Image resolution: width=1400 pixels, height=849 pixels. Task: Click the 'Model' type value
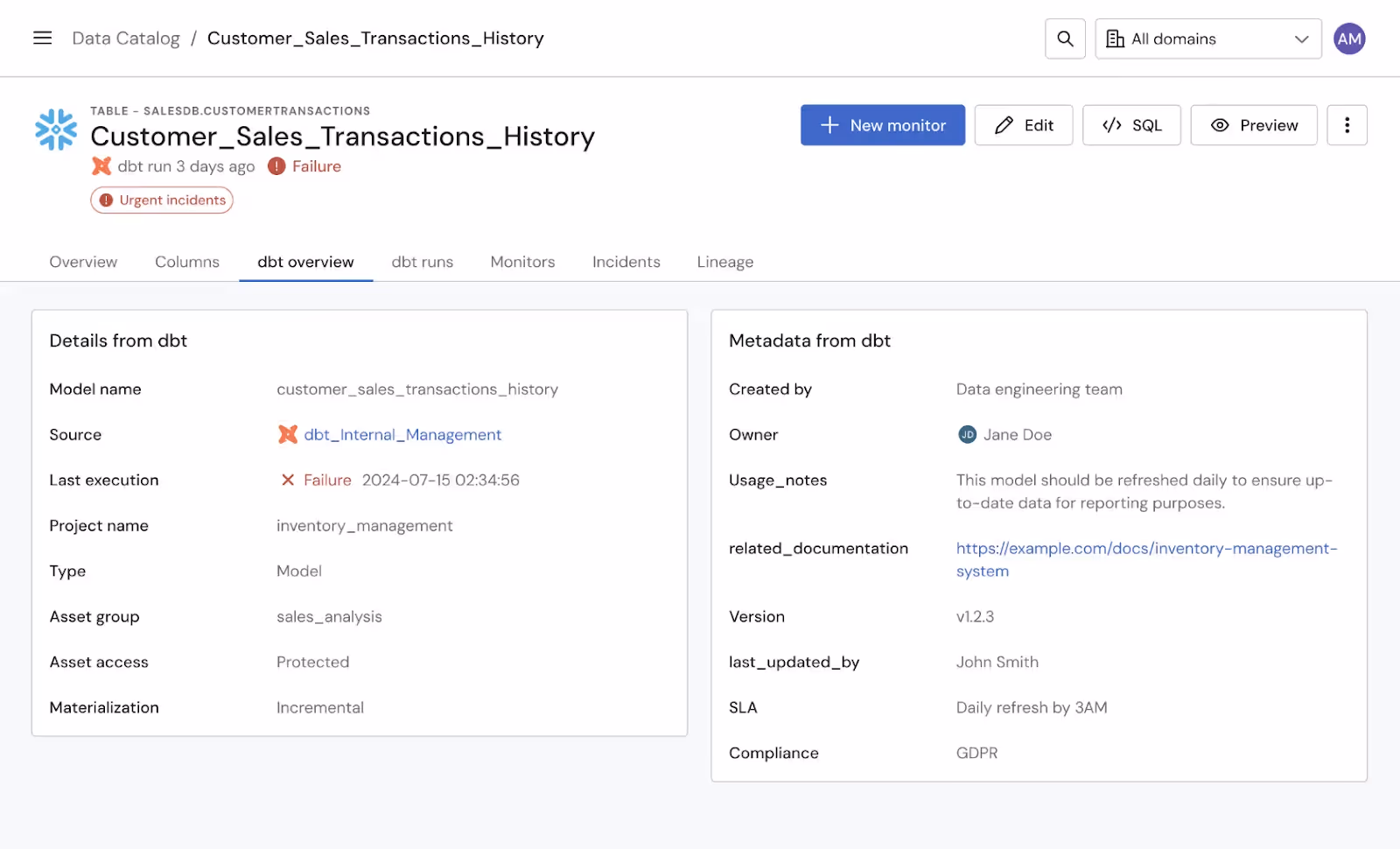[299, 571]
